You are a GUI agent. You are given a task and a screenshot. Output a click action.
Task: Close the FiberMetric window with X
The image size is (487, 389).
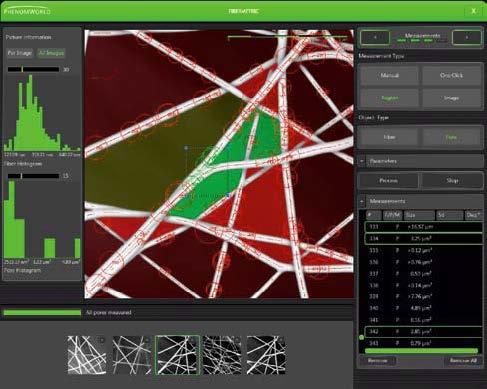(x=474, y=11)
